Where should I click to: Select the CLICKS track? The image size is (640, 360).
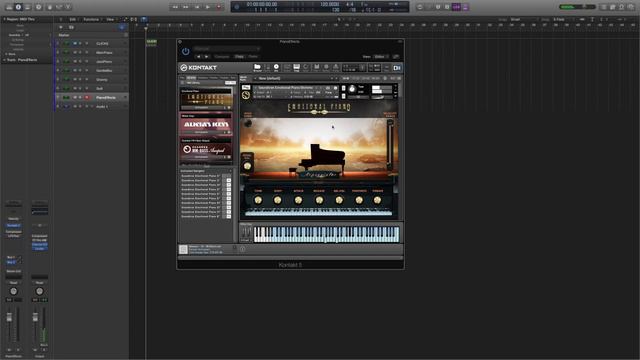[x=102, y=43]
